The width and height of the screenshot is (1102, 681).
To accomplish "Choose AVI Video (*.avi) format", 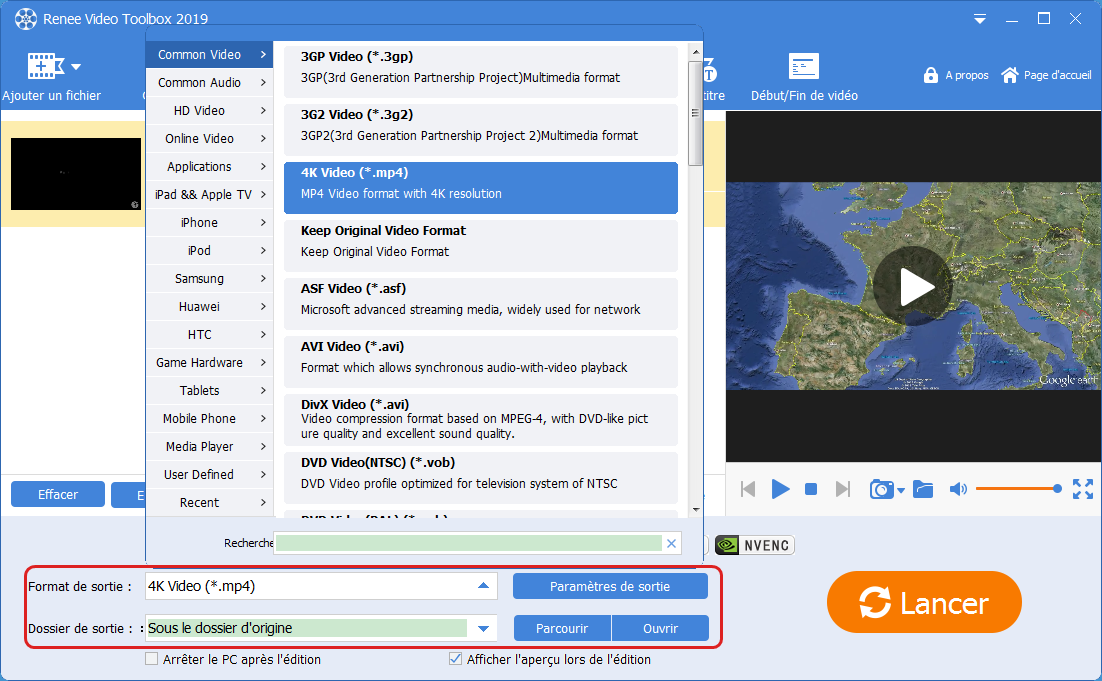I will (x=480, y=357).
